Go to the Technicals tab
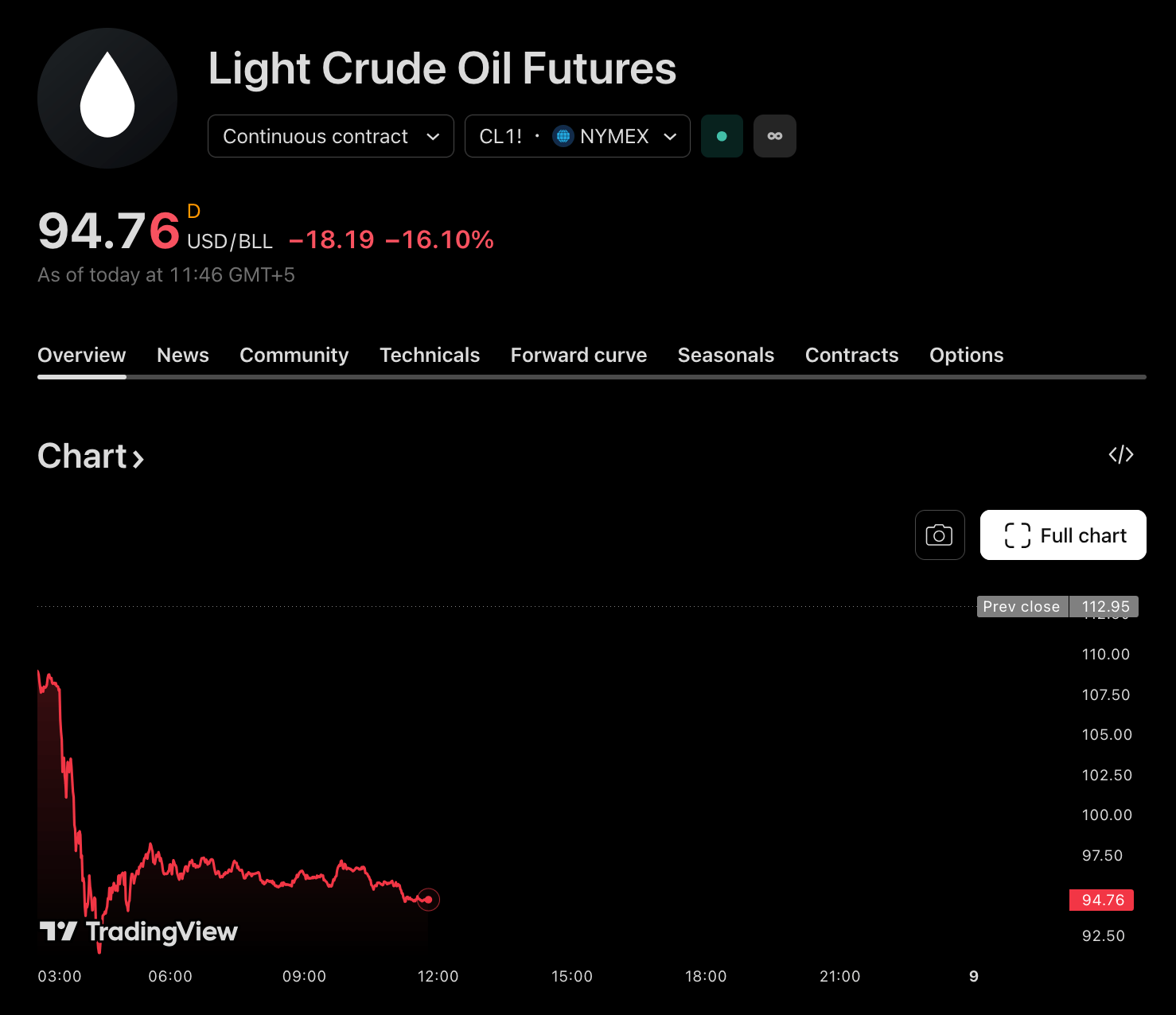The width and height of the screenshot is (1176, 1015). [x=430, y=355]
